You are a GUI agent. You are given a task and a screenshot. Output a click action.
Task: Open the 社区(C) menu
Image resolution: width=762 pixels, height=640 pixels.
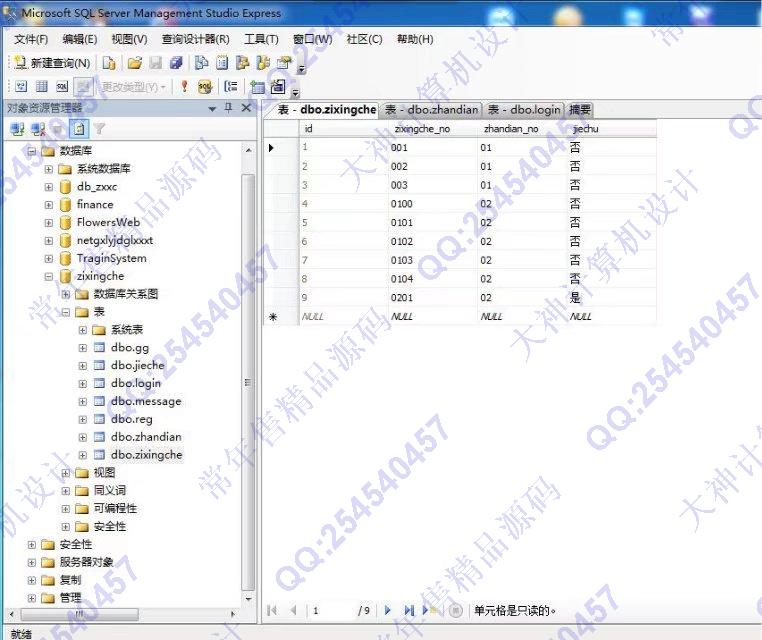(x=364, y=39)
